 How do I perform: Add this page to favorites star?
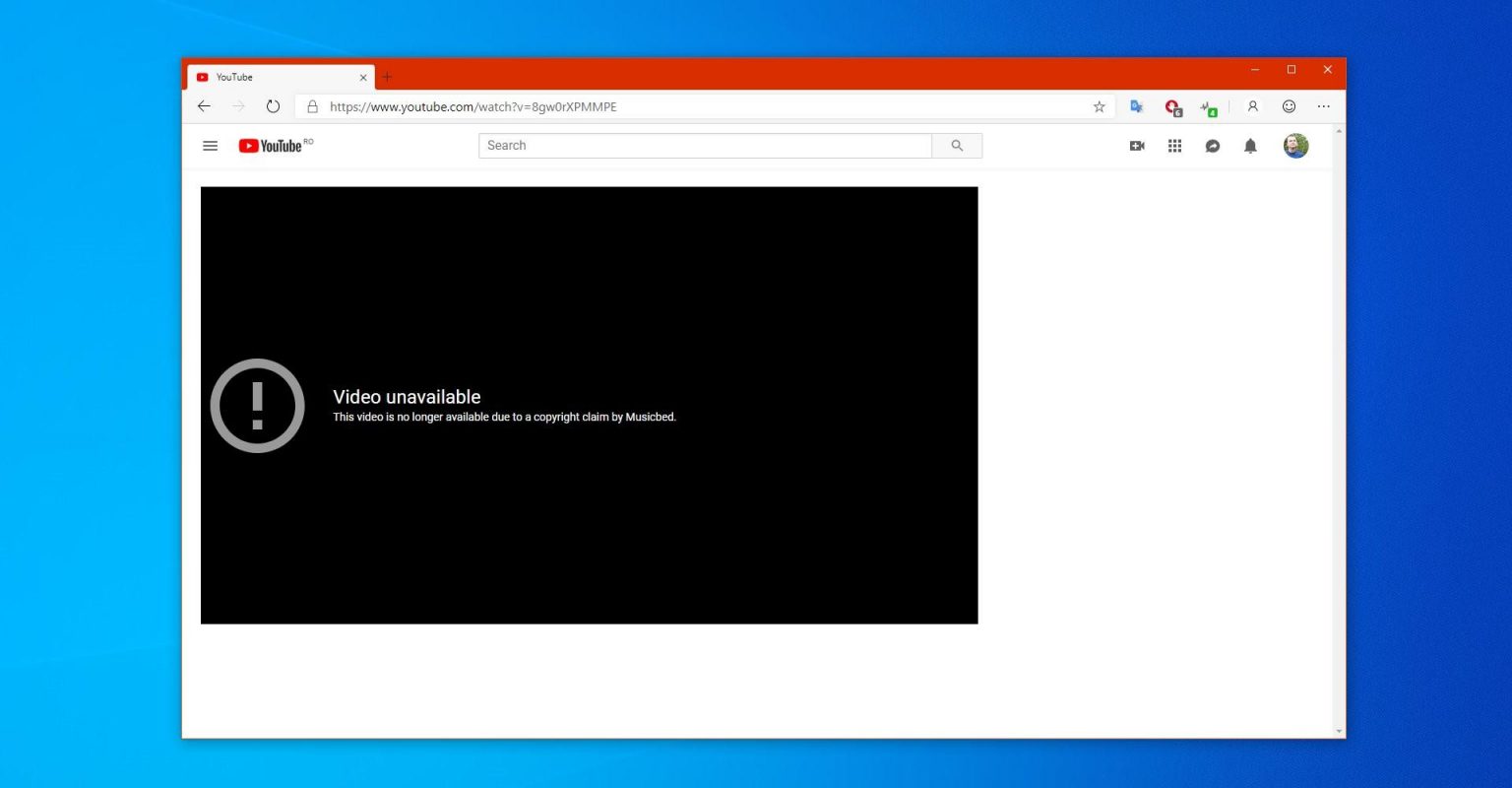click(x=1100, y=106)
